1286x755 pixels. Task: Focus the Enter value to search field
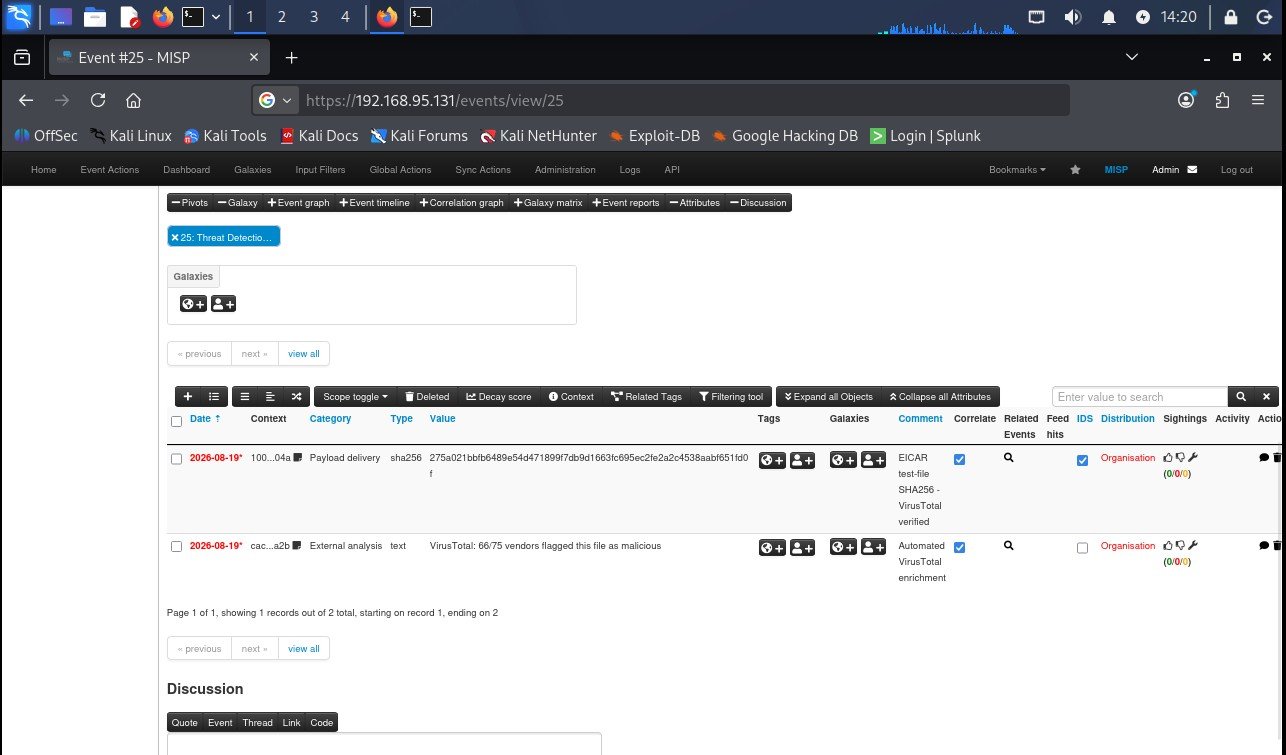pos(1140,397)
